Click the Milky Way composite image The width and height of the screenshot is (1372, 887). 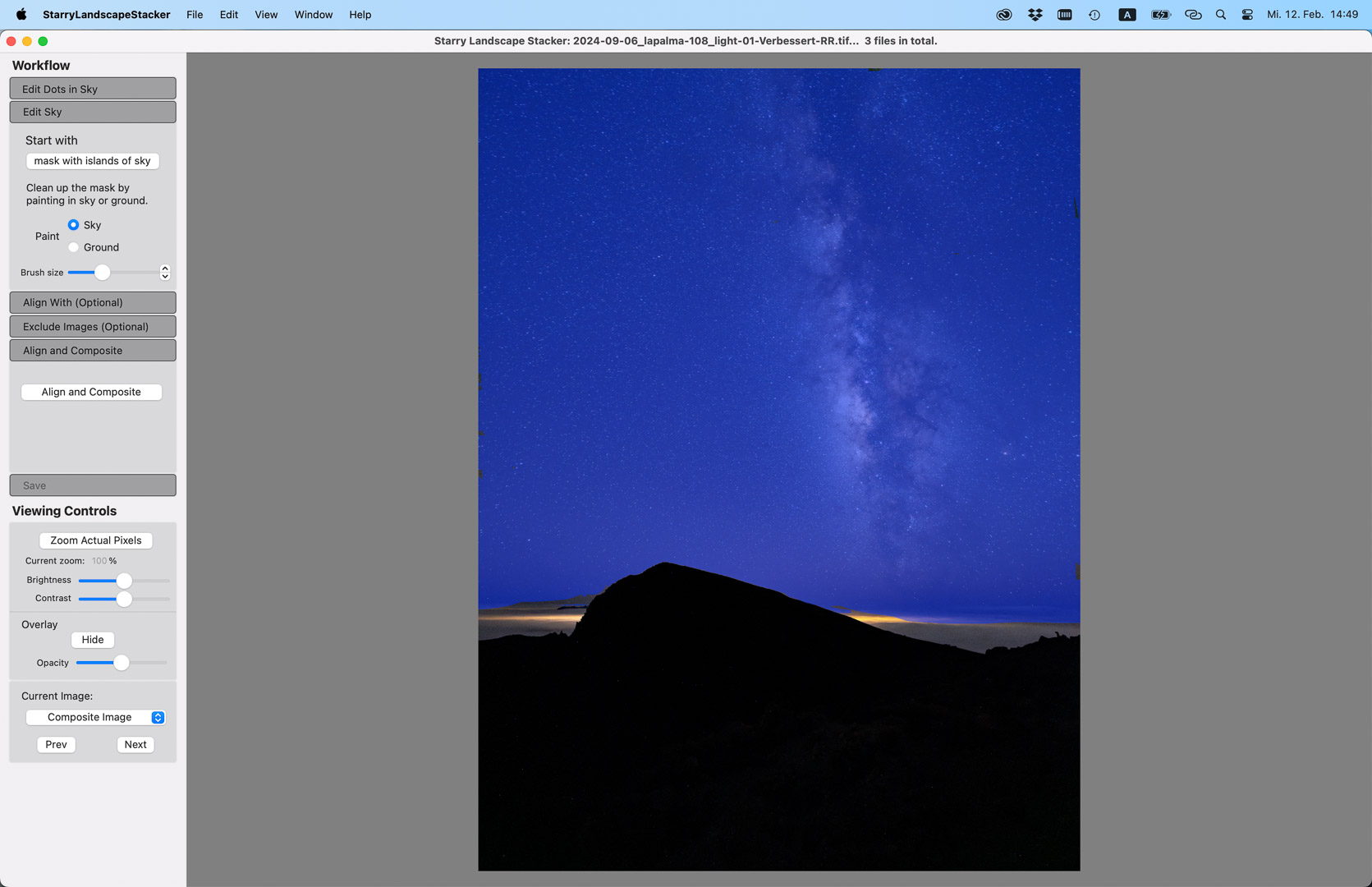[x=779, y=469]
